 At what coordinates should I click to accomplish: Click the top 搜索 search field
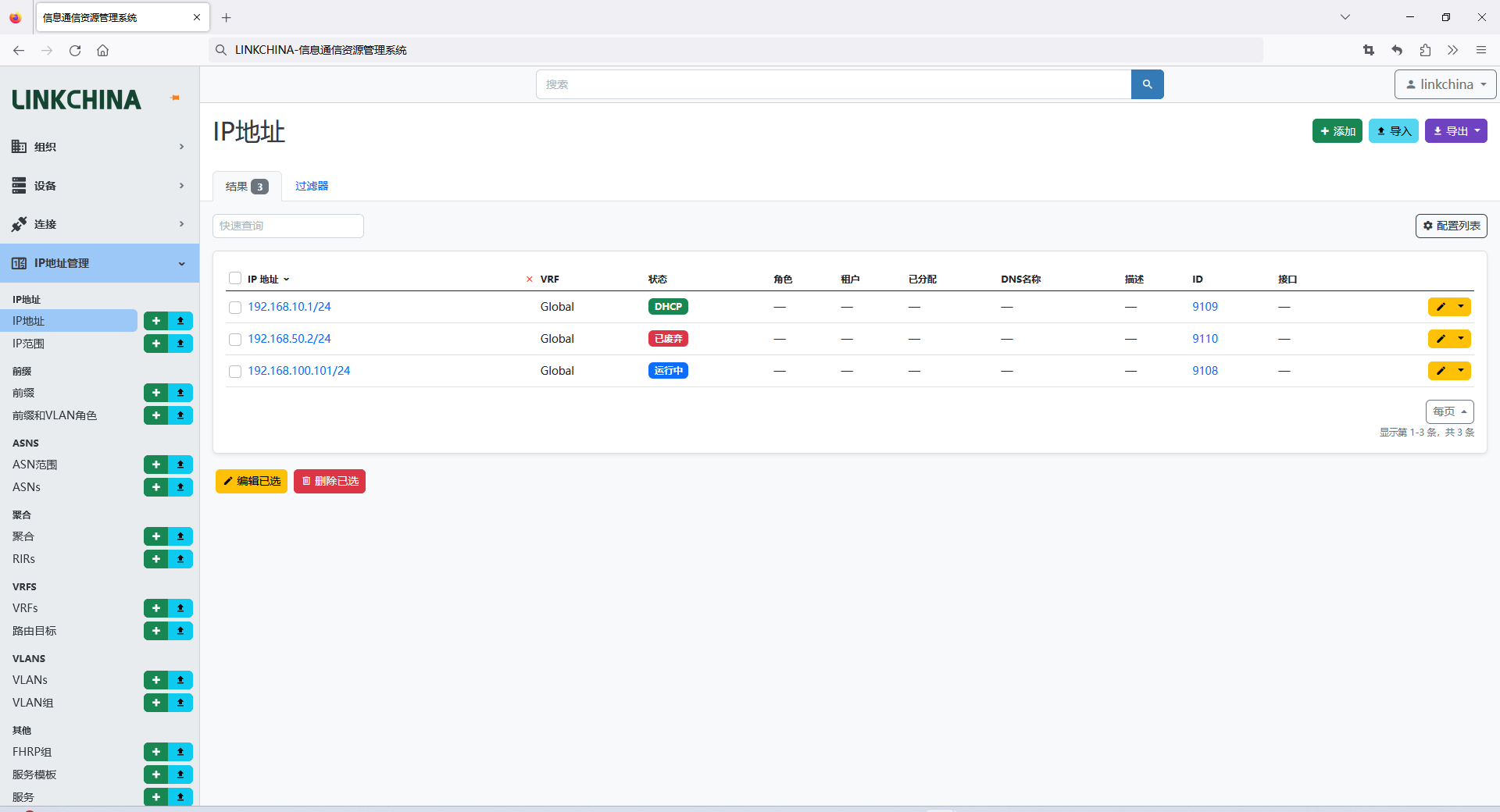[834, 84]
